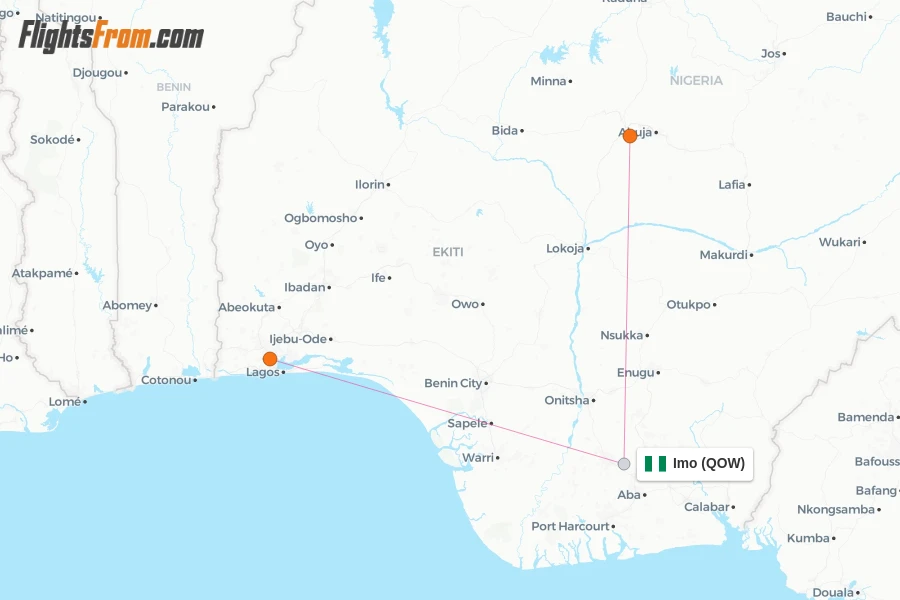Image resolution: width=900 pixels, height=600 pixels.
Task: Click the BENIN country label
Action: coord(173,87)
